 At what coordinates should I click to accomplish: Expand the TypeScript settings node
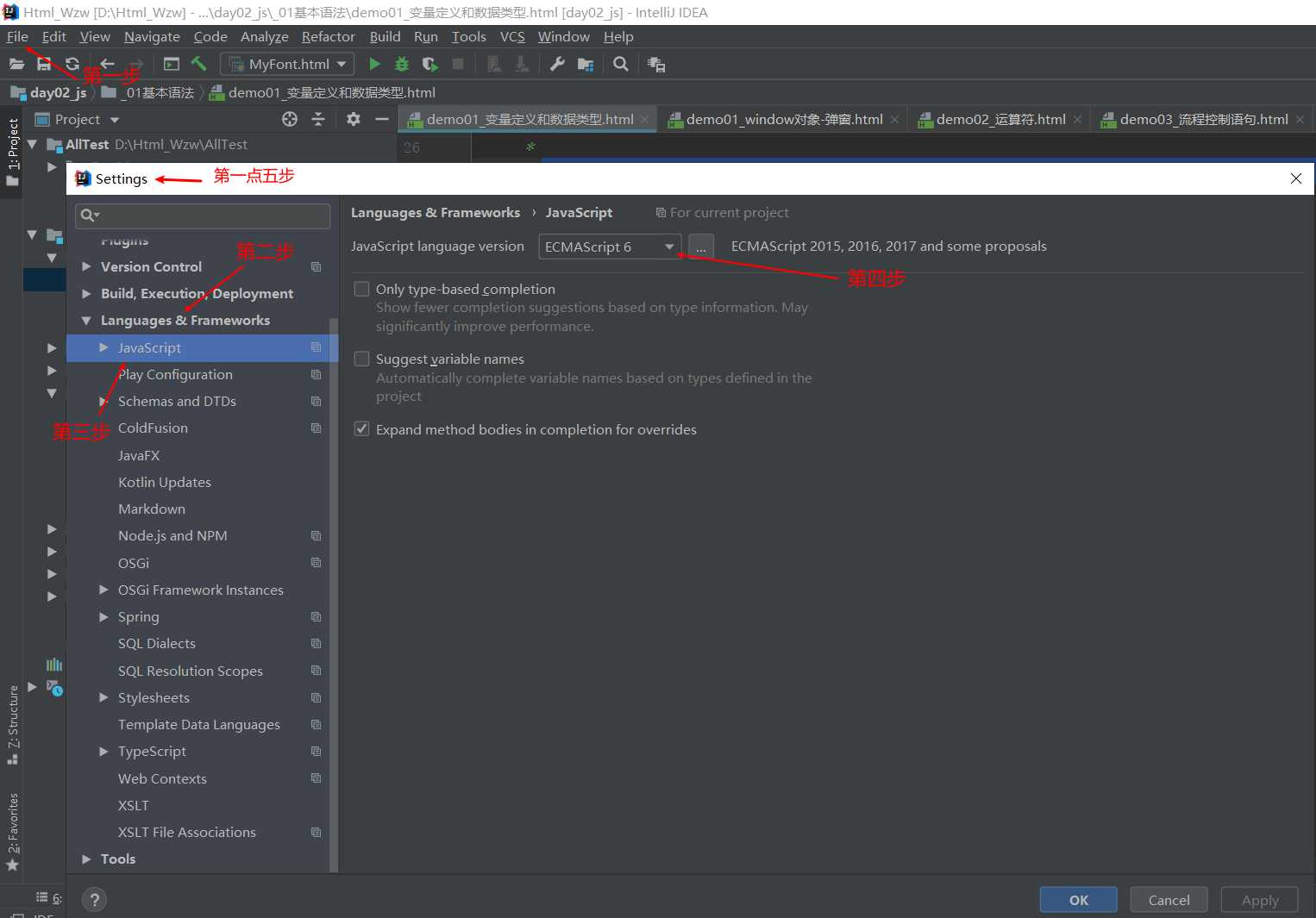point(103,752)
